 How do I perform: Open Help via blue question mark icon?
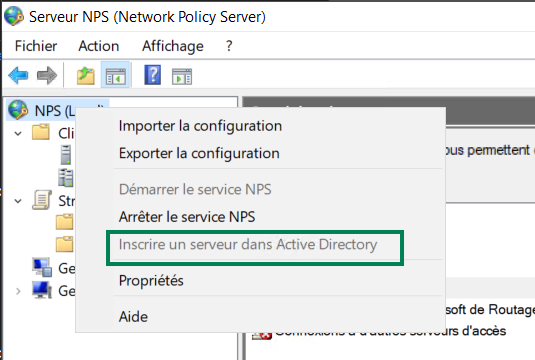(x=153, y=75)
